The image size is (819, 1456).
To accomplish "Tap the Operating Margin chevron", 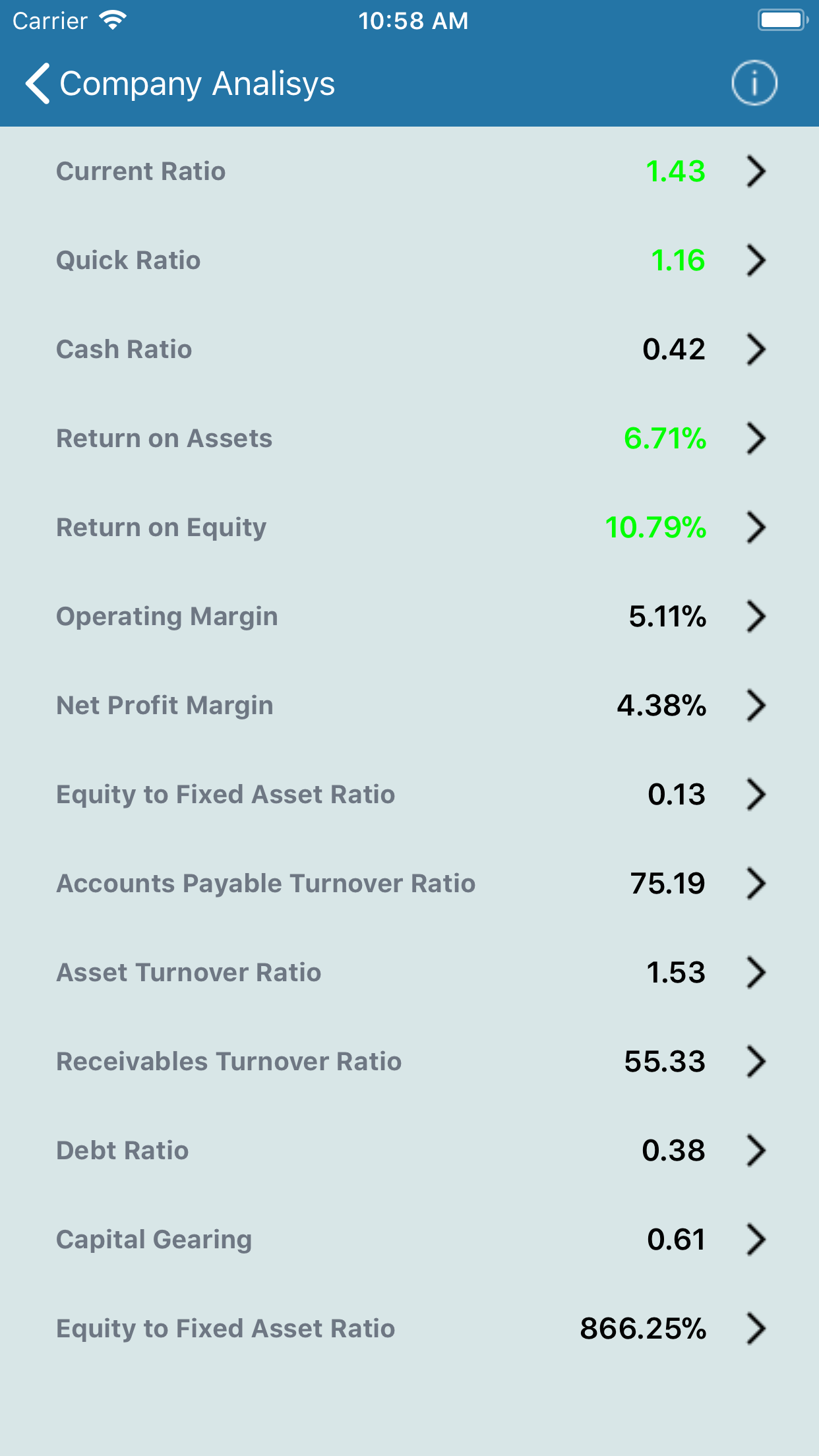I will click(756, 617).
